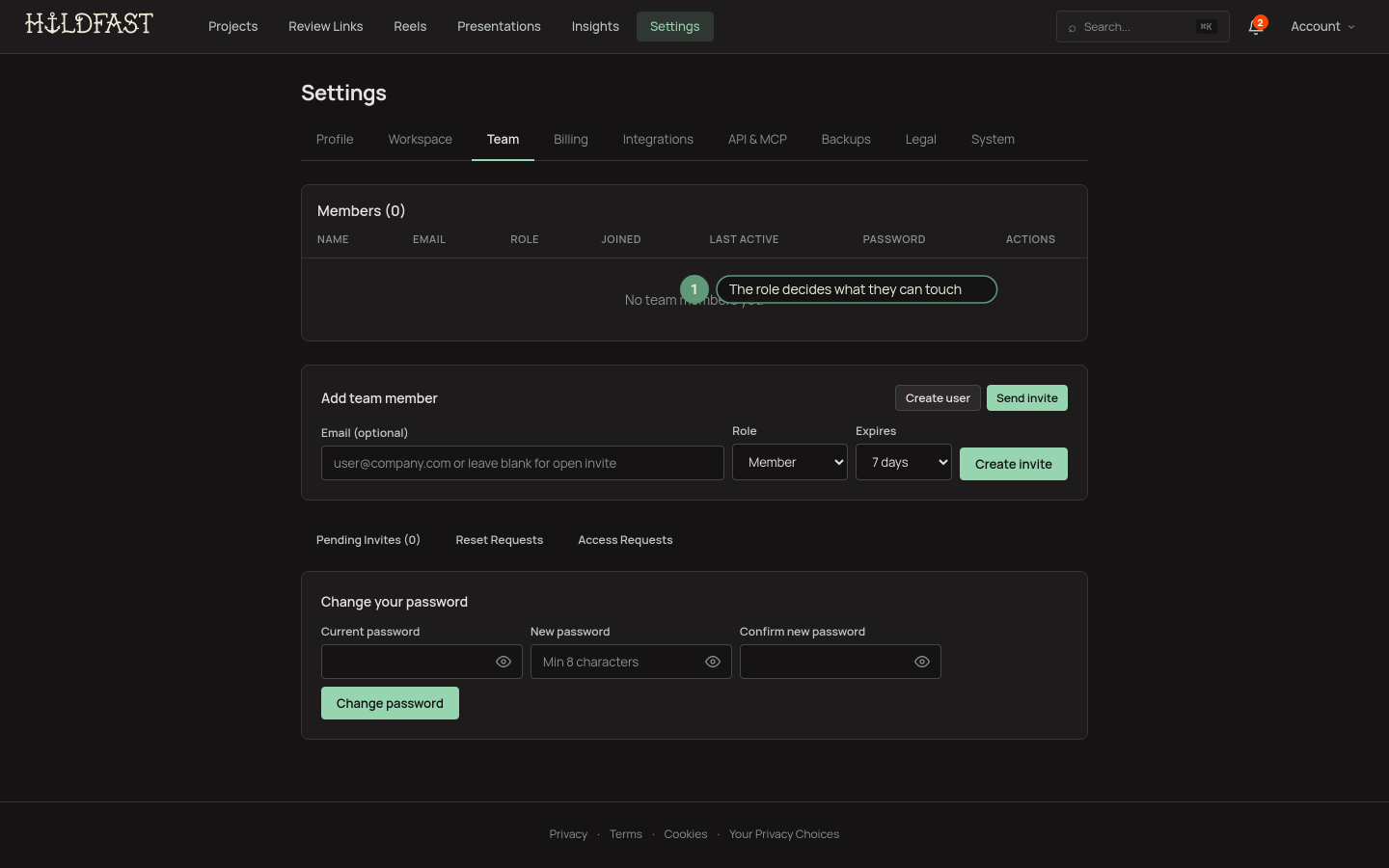Go to Insights
This screenshot has height=868, width=1389.
(x=595, y=27)
